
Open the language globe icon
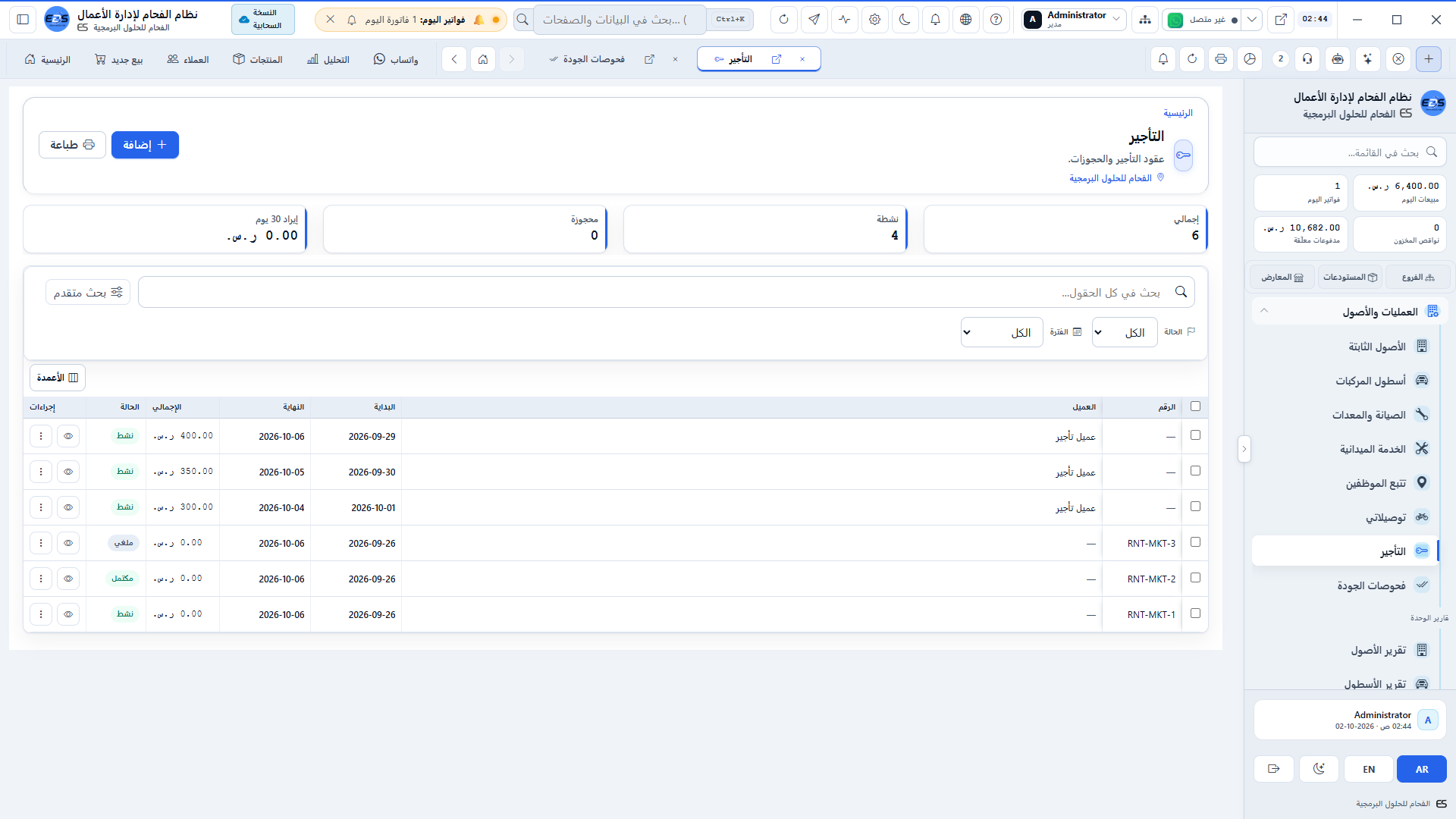point(966,20)
